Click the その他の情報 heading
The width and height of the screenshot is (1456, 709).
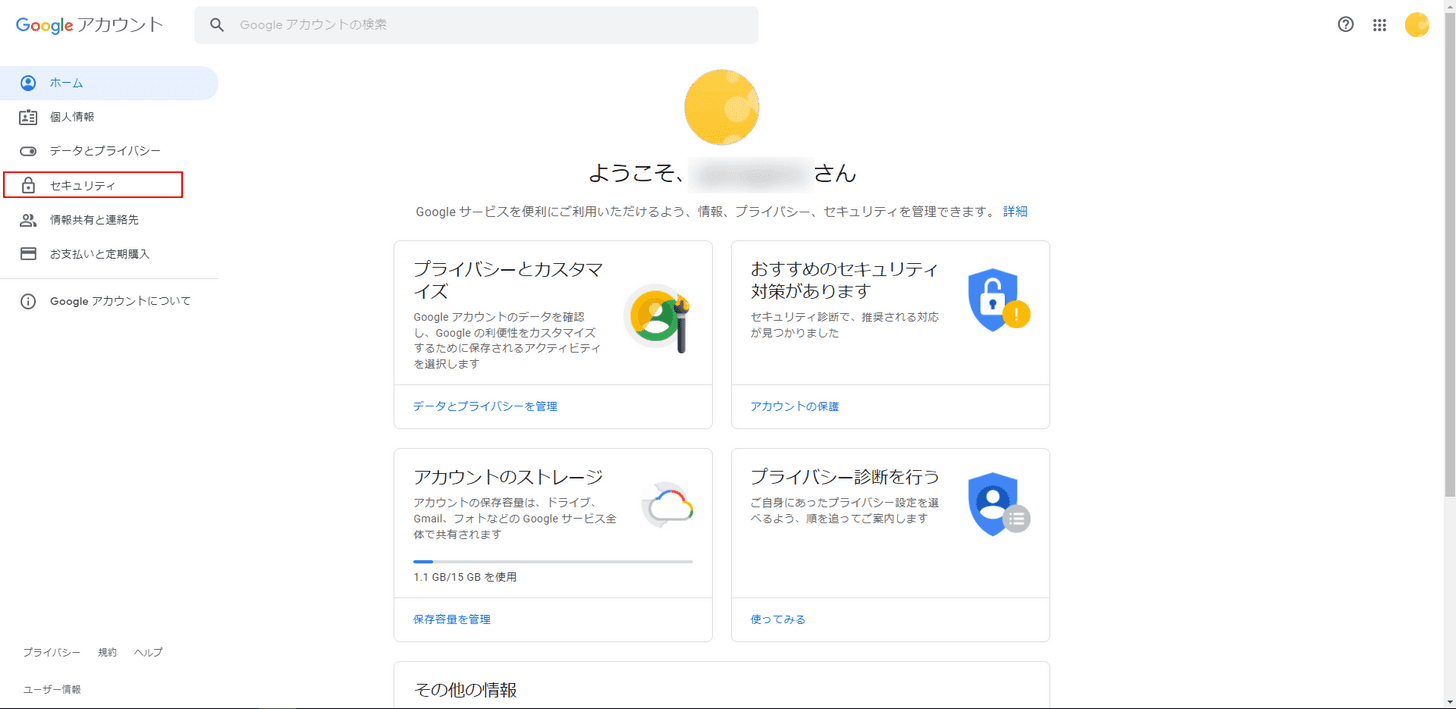(465, 690)
